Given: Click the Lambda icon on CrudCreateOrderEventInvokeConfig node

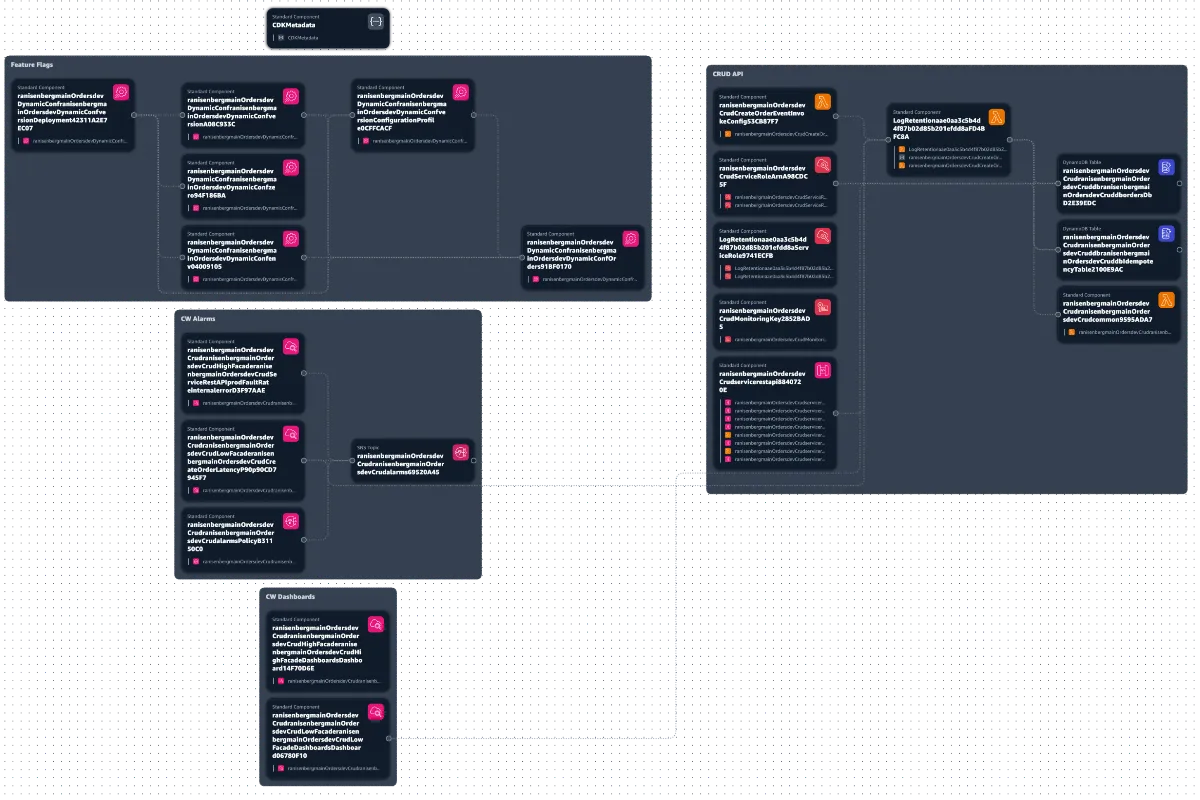Looking at the screenshot, I should (x=823, y=101).
